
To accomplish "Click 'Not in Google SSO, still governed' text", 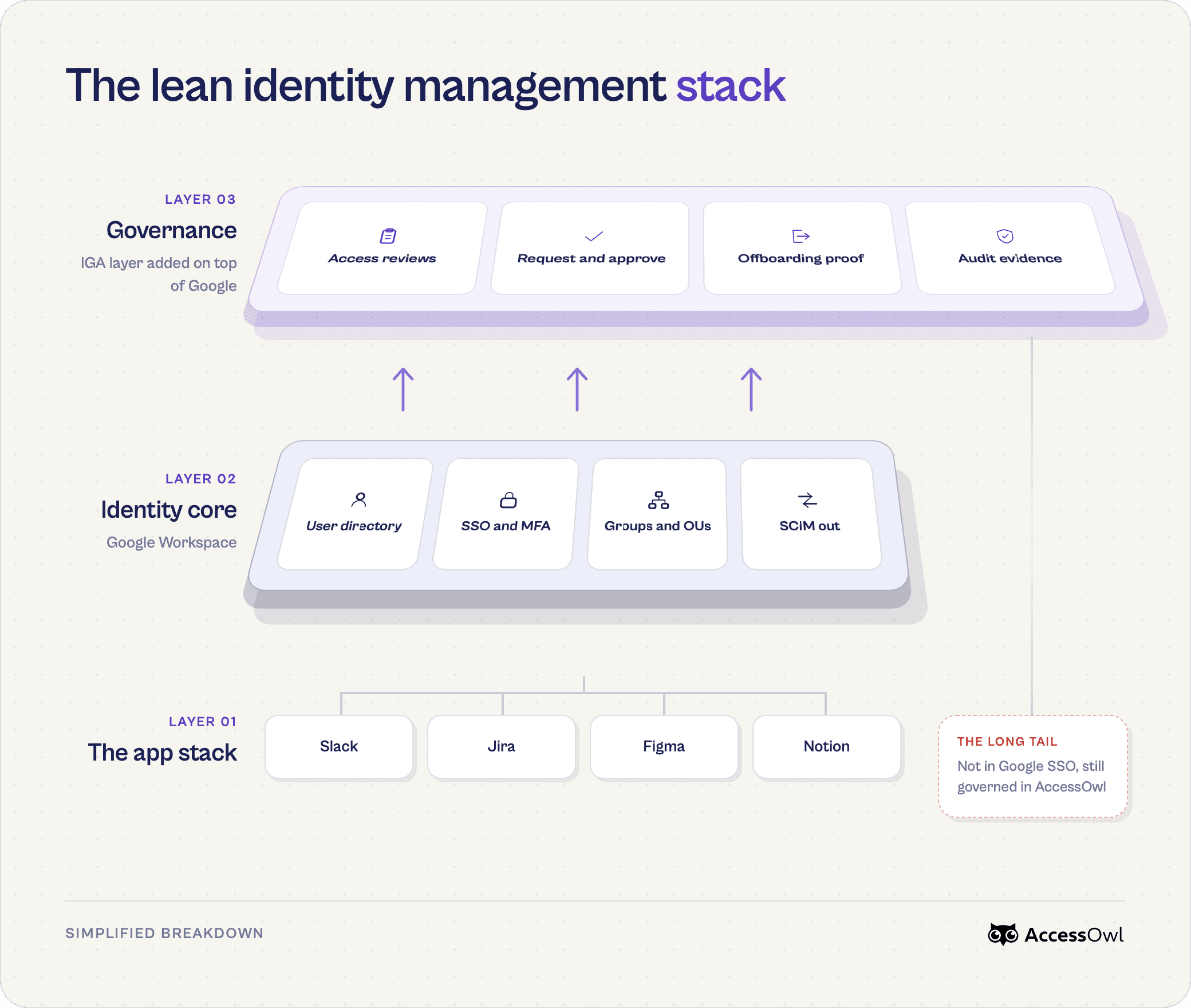I will pyautogui.click(x=1032, y=777).
